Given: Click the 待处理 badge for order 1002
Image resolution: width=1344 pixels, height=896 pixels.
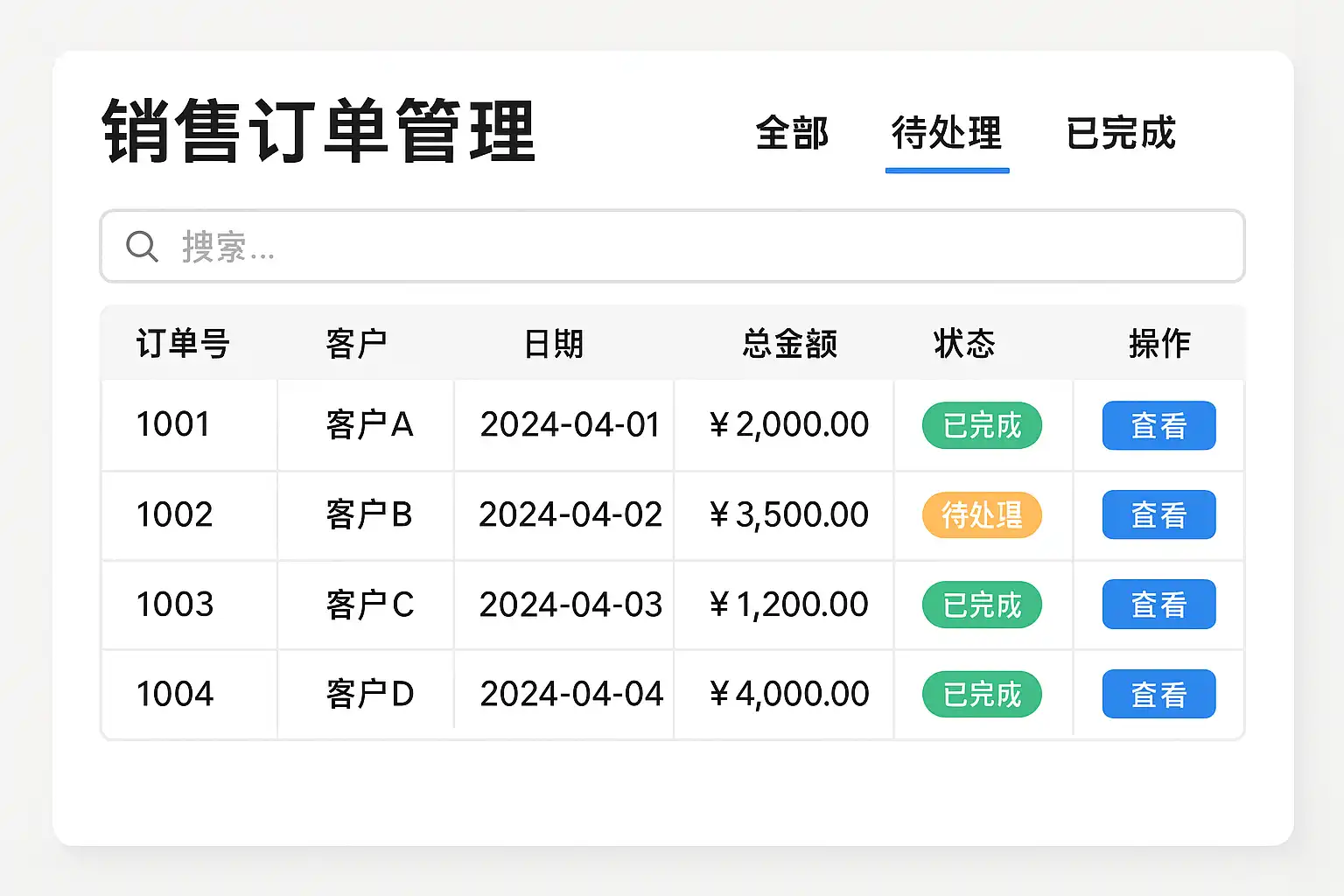Looking at the screenshot, I should point(982,514).
